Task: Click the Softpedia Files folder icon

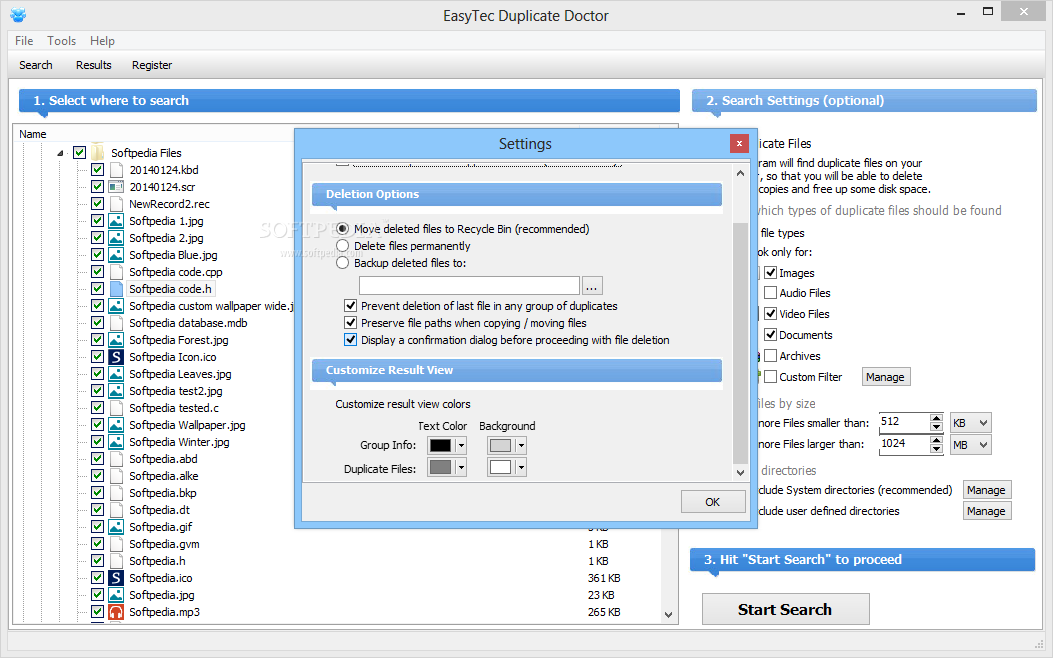Action: [x=98, y=152]
